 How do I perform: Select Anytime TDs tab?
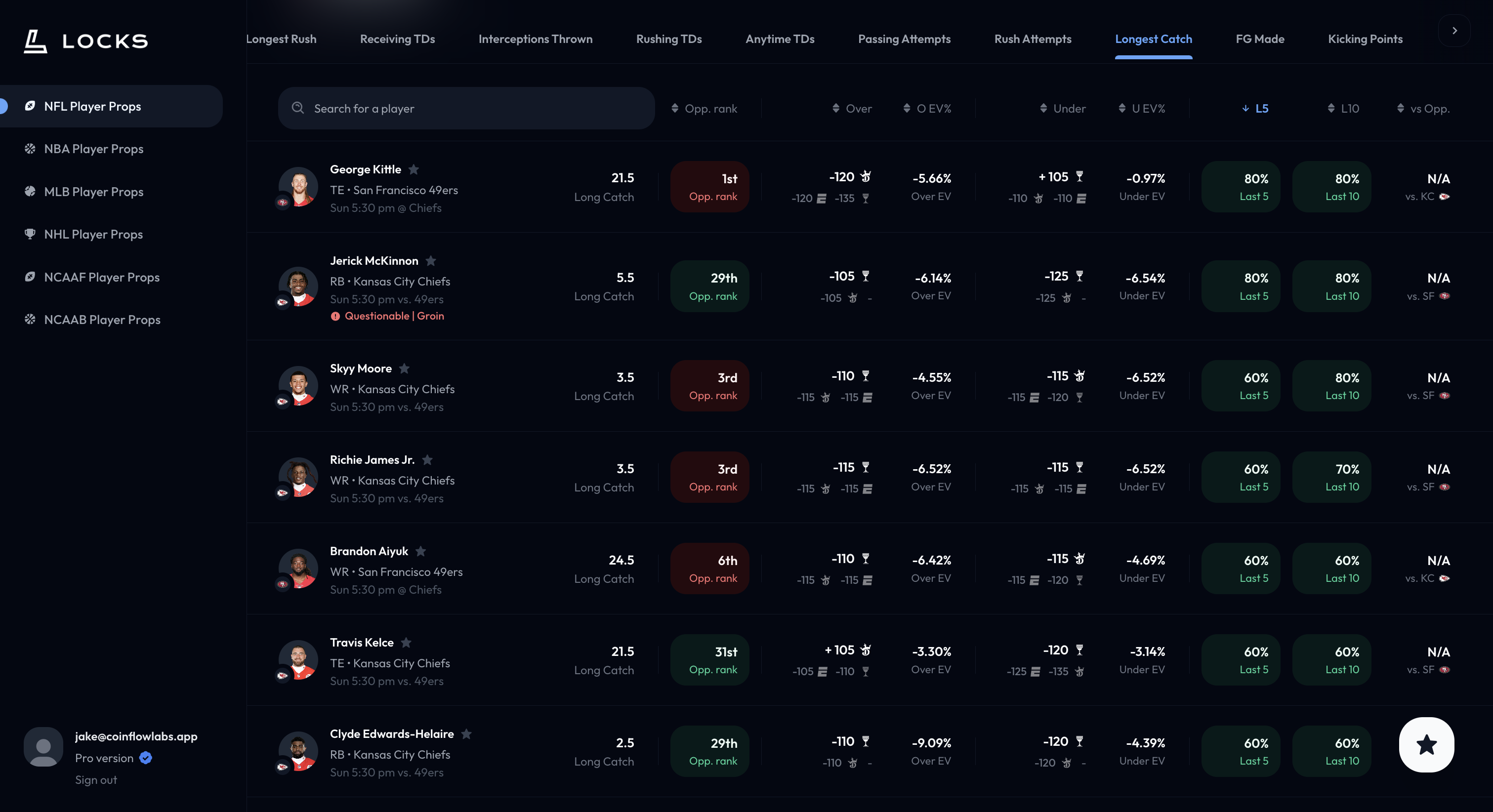pyautogui.click(x=780, y=39)
